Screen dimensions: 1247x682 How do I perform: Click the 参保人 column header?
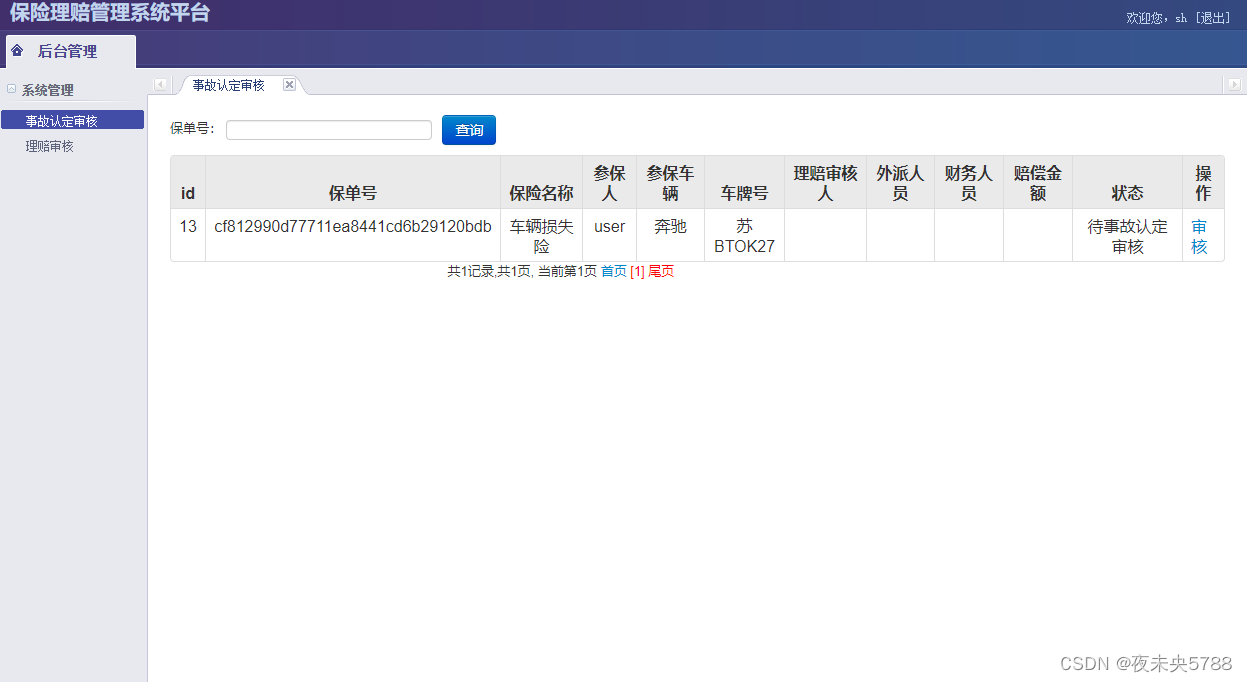click(609, 182)
